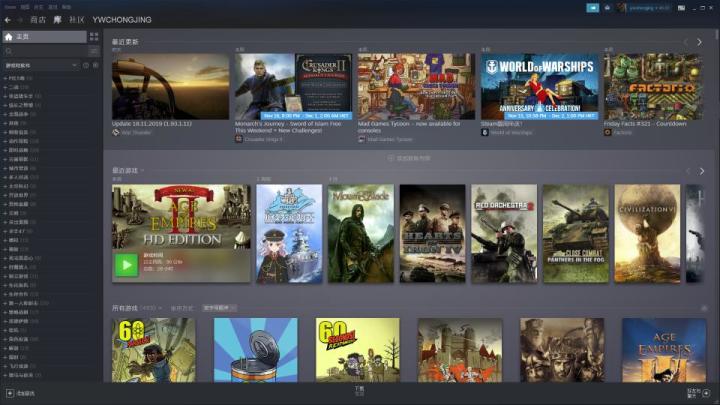Go back with the left arrow
The height and width of the screenshot is (405, 720).
(8, 20)
